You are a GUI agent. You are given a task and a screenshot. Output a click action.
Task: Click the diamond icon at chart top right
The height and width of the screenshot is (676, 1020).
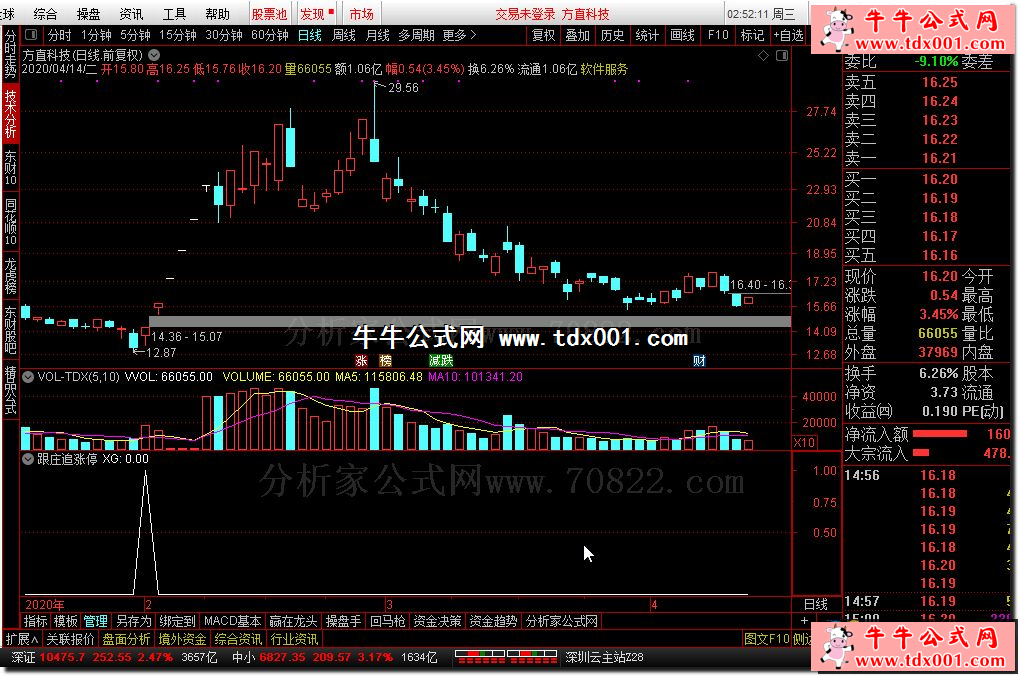(x=763, y=56)
